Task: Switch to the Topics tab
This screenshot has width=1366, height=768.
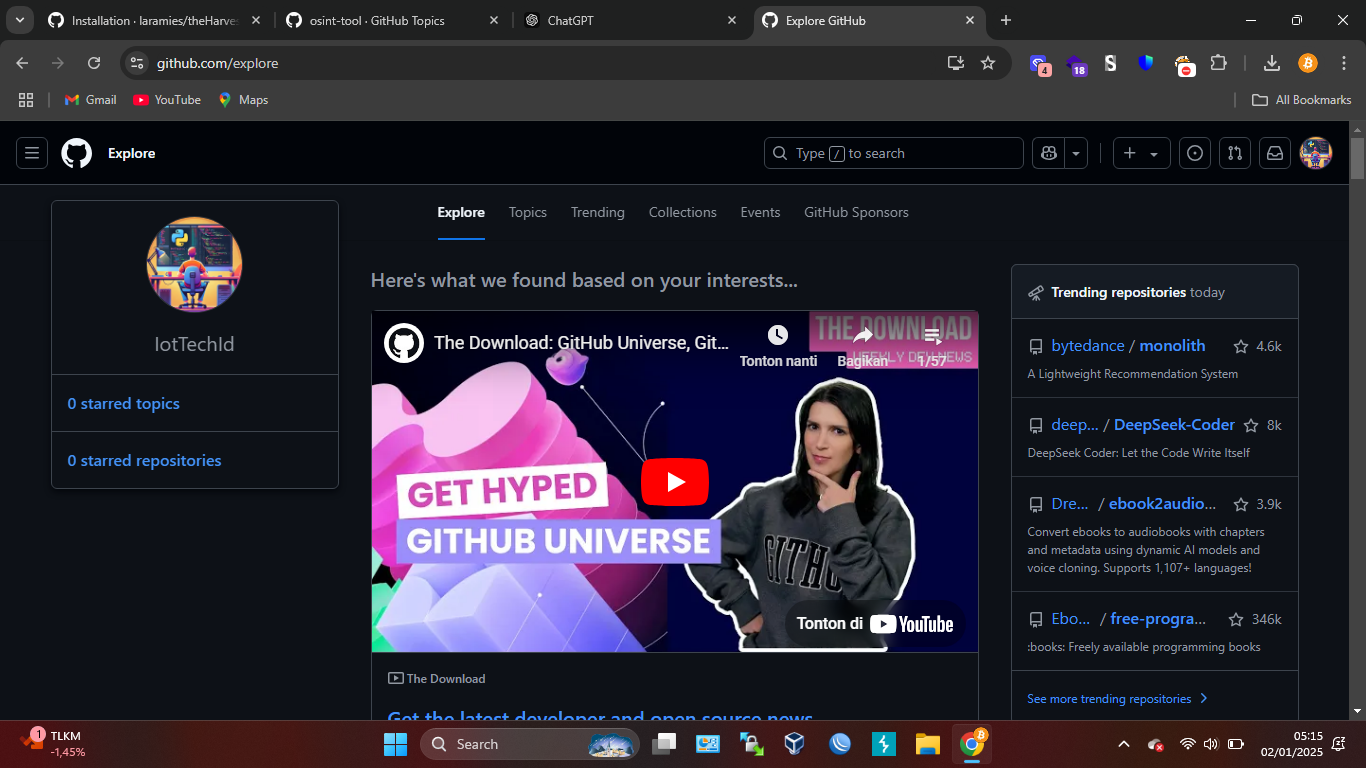Action: [x=528, y=212]
